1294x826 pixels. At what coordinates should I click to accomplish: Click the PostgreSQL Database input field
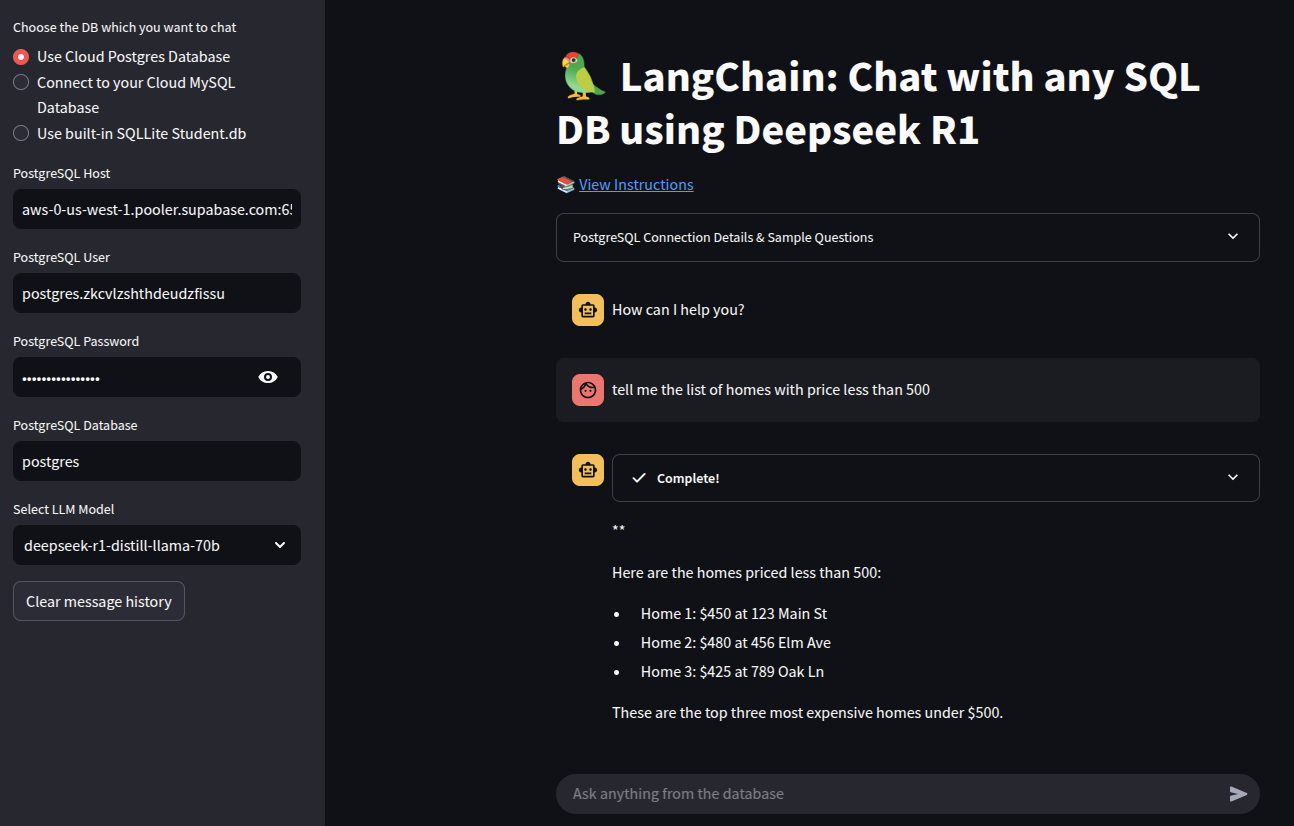(x=156, y=461)
